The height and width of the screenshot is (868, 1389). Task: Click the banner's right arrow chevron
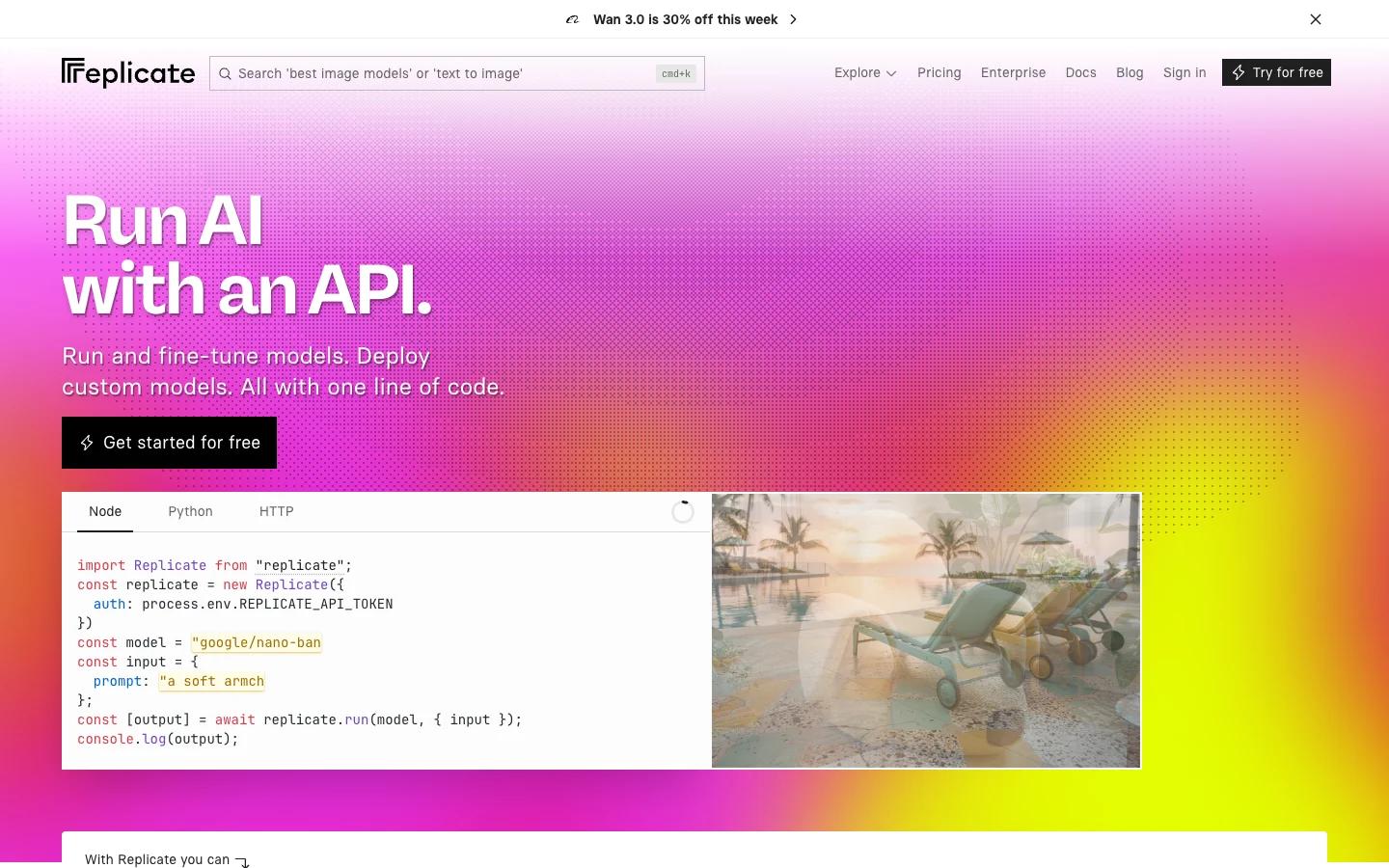coord(793,19)
